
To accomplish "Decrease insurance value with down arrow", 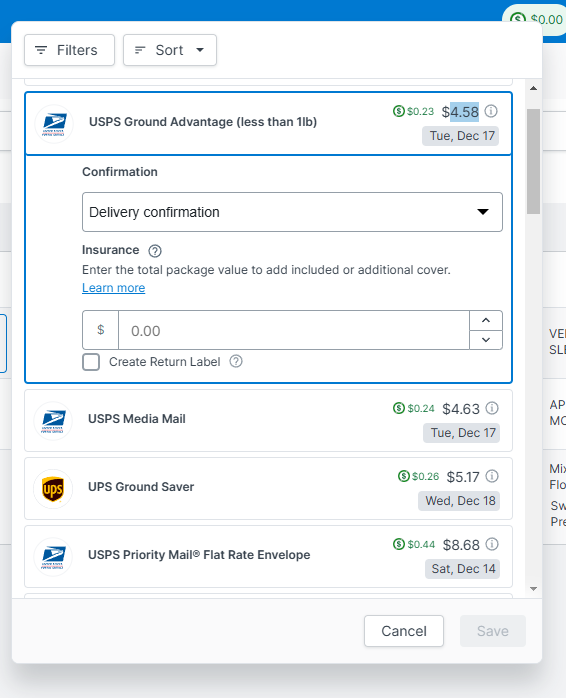I will point(486,340).
